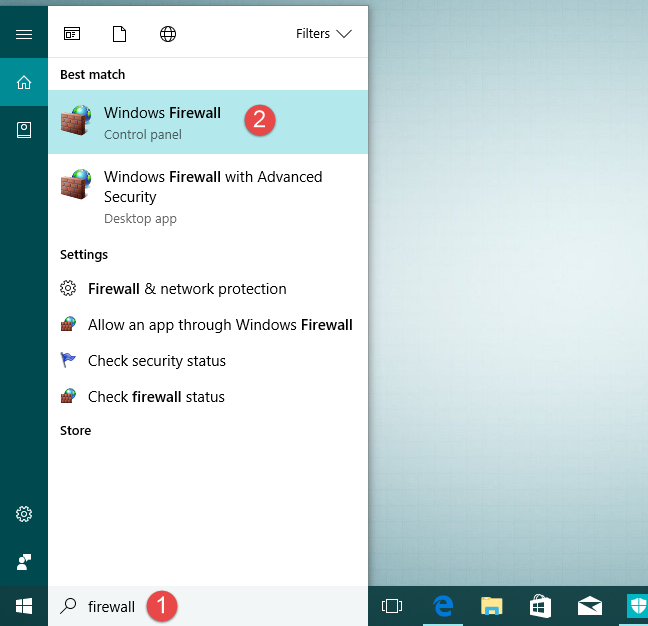The image size is (648, 626).
Task: Open Firewall & network protection setting
Action: [x=208, y=288]
